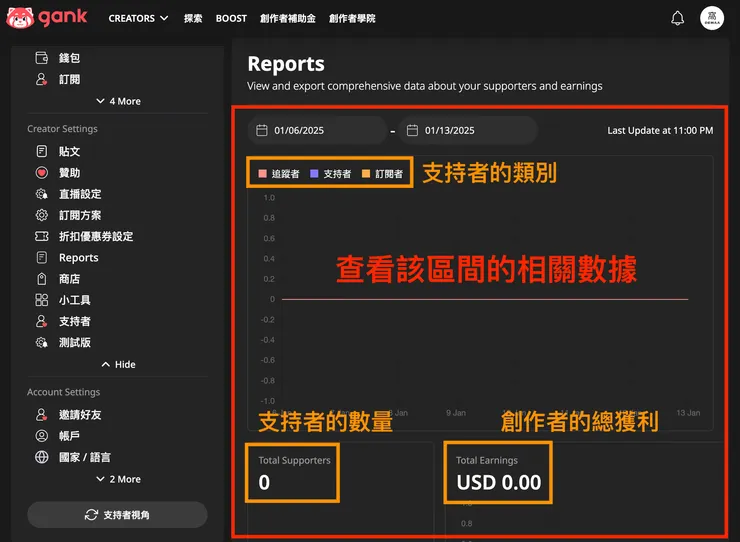Viewport: 740px width, 542px height.
Task: Click the end date field 01/13/2025
Action: pos(468,130)
